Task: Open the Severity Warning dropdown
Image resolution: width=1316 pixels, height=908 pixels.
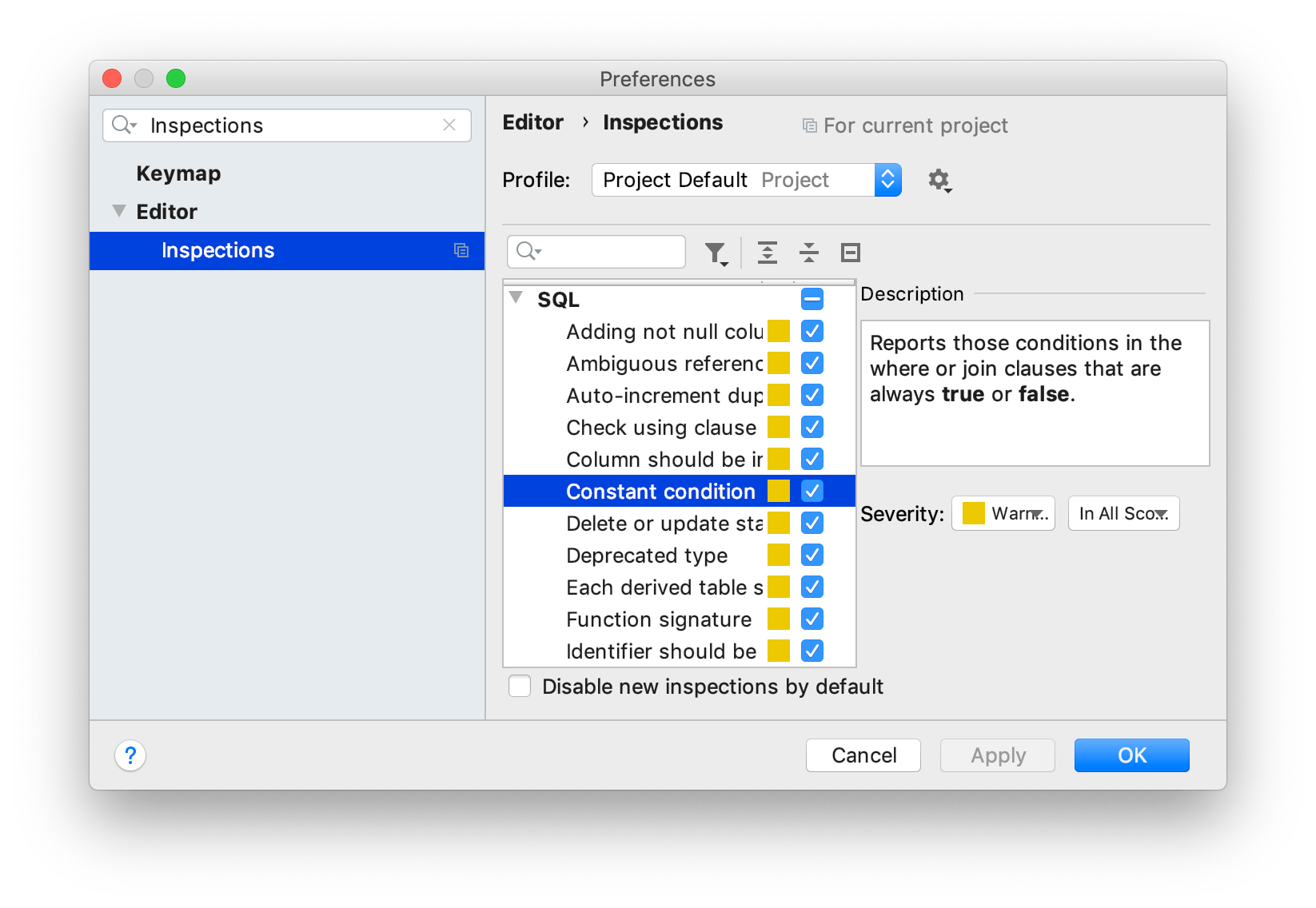Action: pyautogui.click(x=1003, y=513)
